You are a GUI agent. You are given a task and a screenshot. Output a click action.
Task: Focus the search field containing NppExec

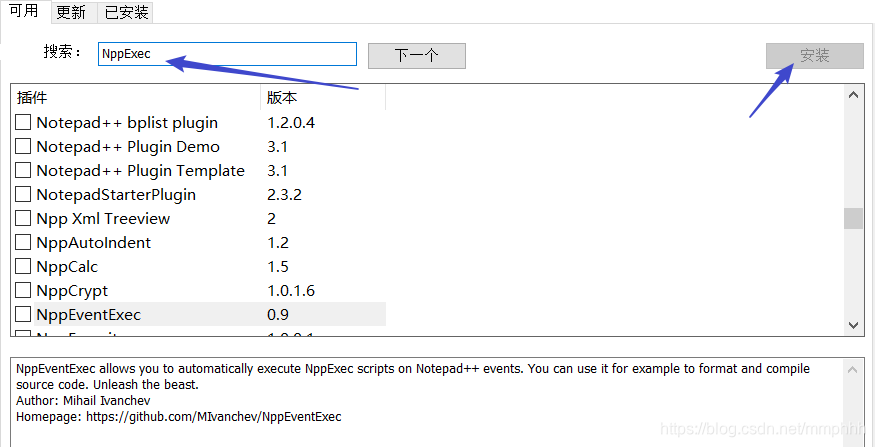pos(227,54)
